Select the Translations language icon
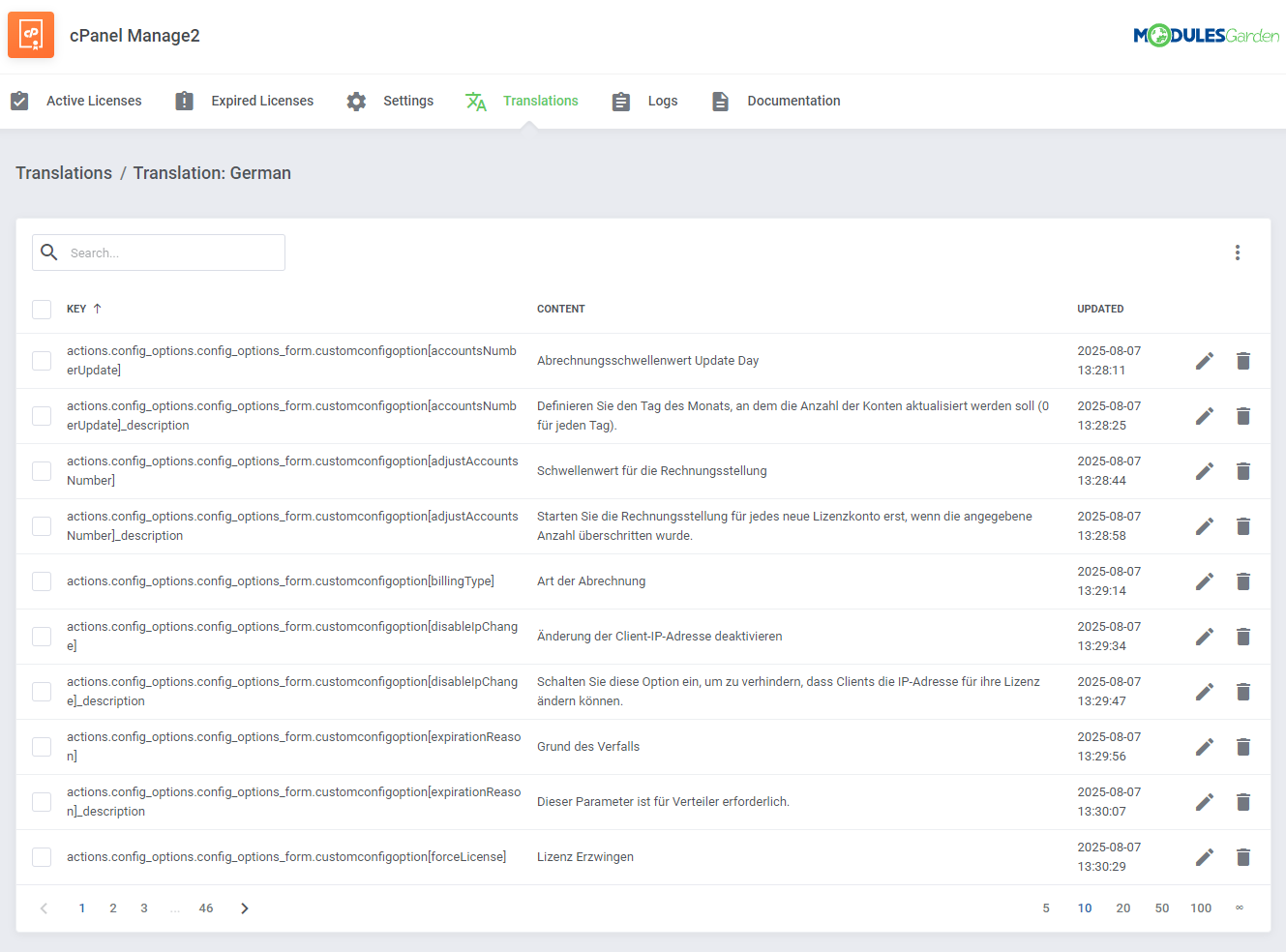1286x952 pixels. click(x=475, y=101)
